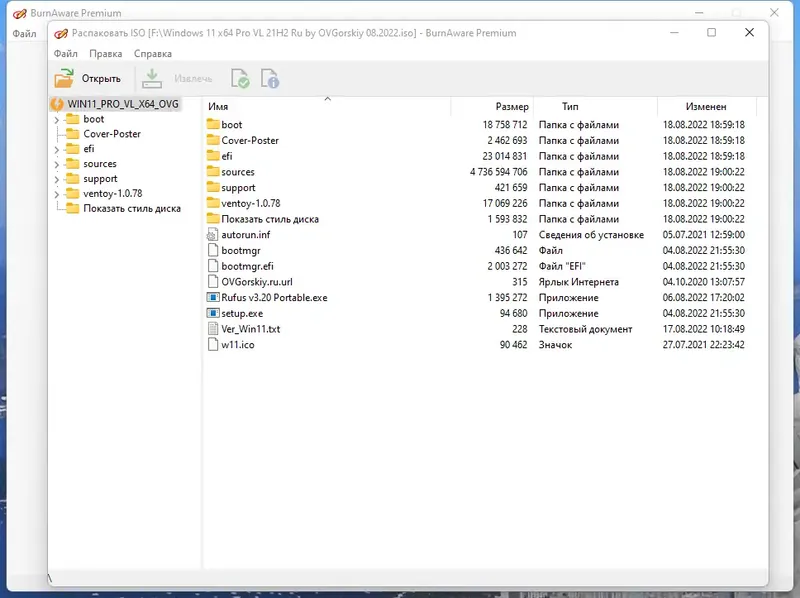
Task: Click the date 27.07.2021 22:23:42
Action: 704,344
